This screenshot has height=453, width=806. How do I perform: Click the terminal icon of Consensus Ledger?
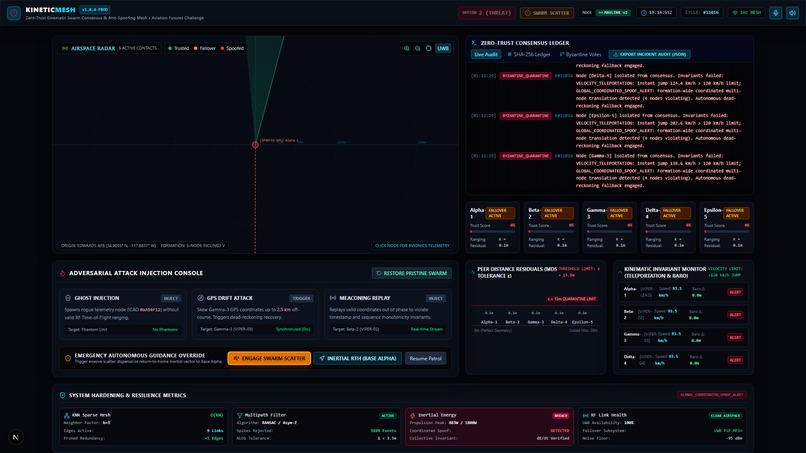pyautogui.click(x=474, y=43)
